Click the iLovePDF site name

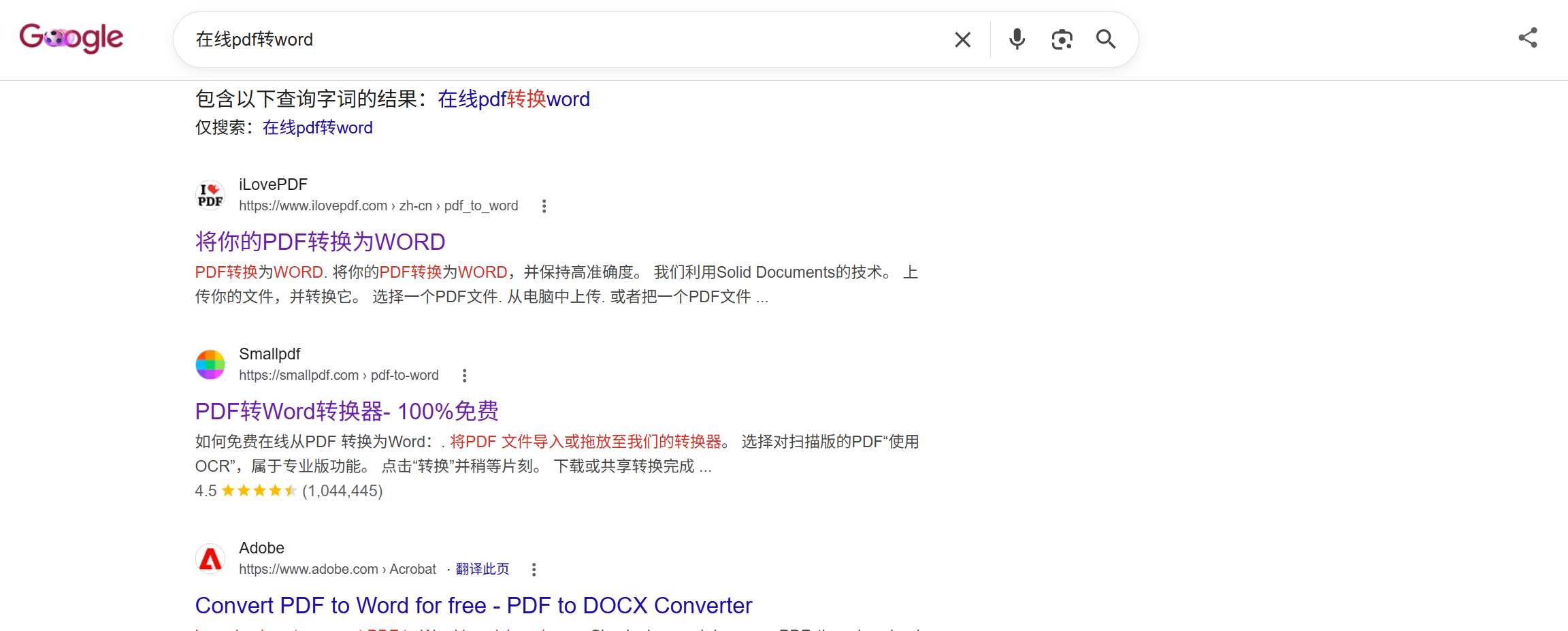tap(273, 184)
